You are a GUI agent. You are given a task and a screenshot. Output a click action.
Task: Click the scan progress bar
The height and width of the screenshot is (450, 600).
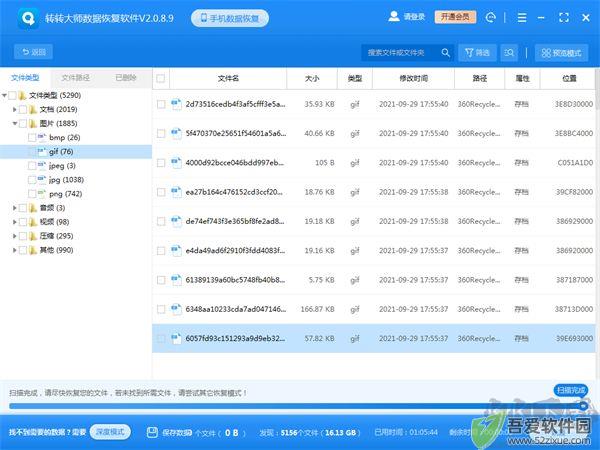[298, 406]
